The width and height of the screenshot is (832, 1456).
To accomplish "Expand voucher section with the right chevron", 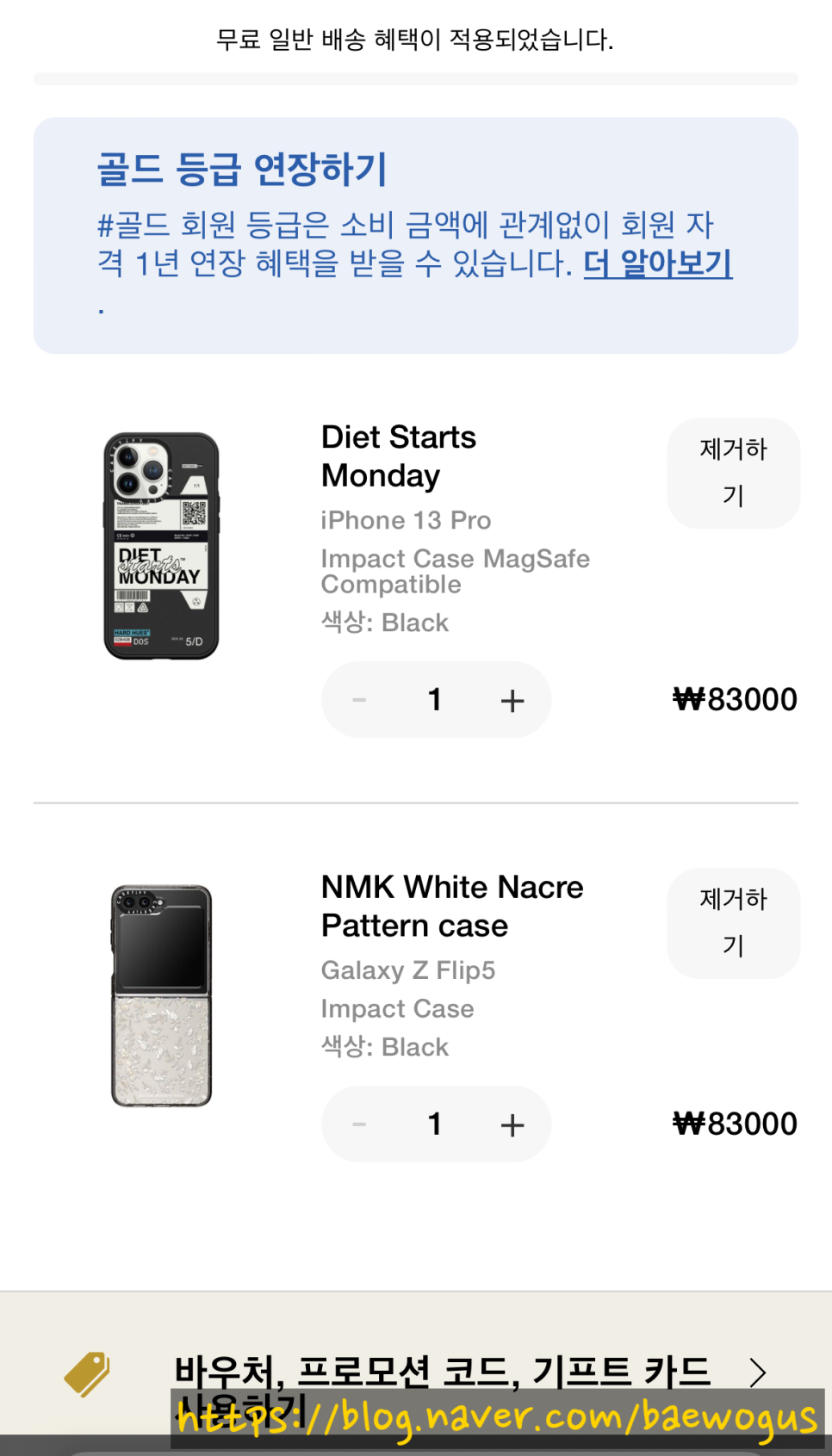I will 757,1372.
